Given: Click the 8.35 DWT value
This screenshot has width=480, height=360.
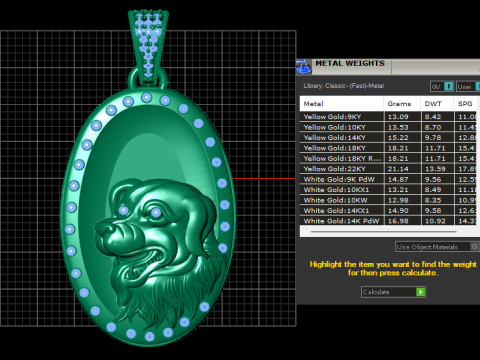Looking at the screenshot, I should pyautogui.click(x=433, y=200).
